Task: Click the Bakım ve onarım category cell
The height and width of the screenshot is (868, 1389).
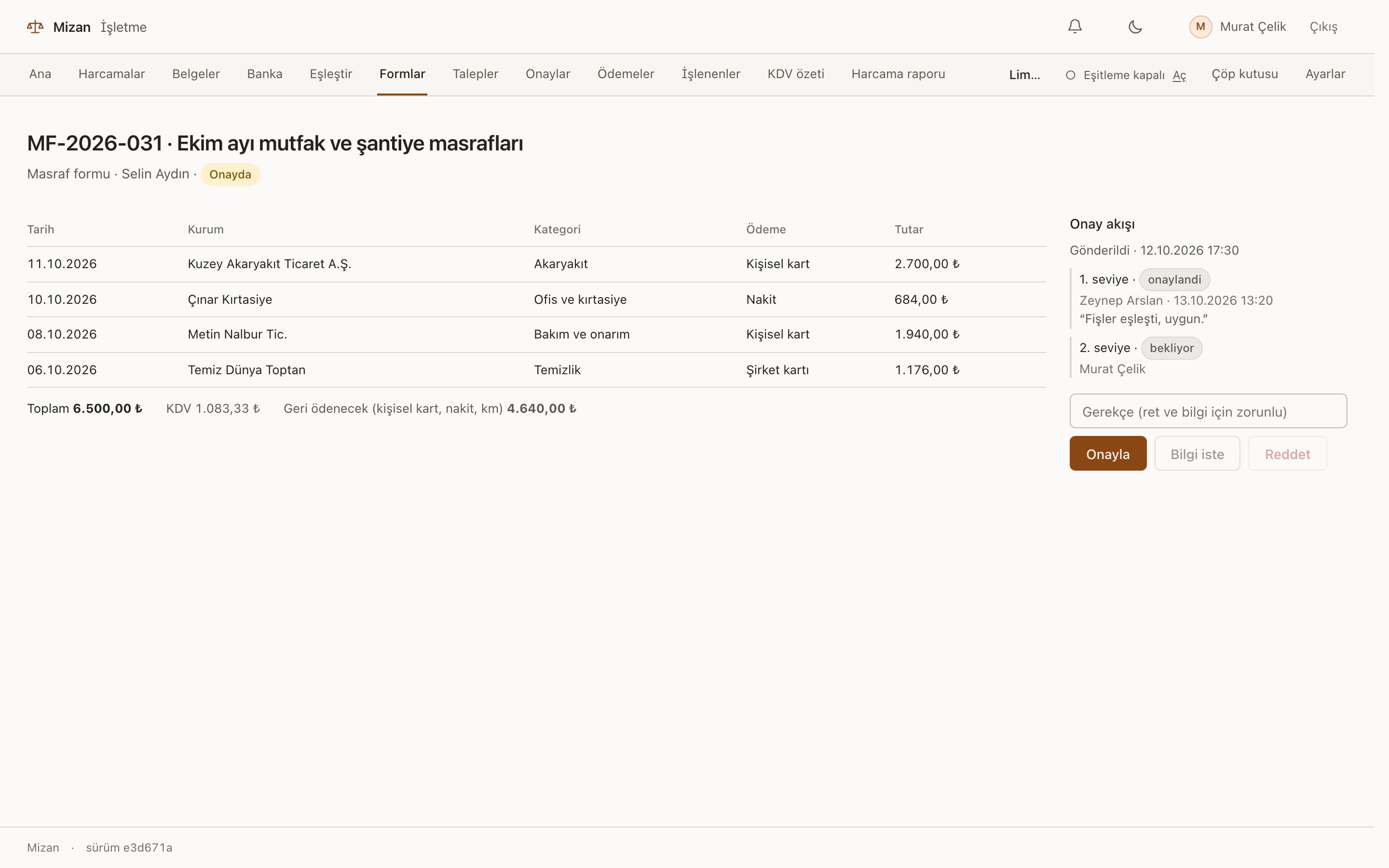Action: (582, 335)
